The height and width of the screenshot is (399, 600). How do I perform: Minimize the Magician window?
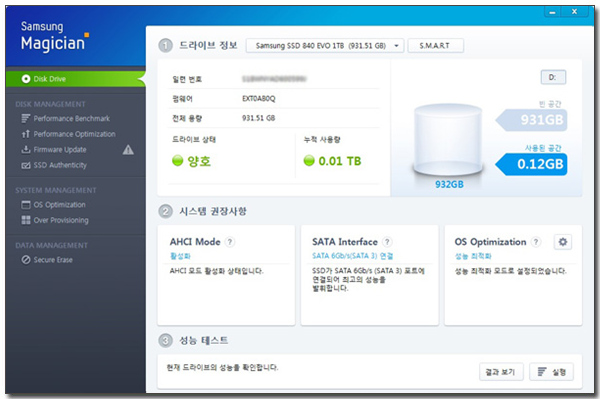pos(553,12)
